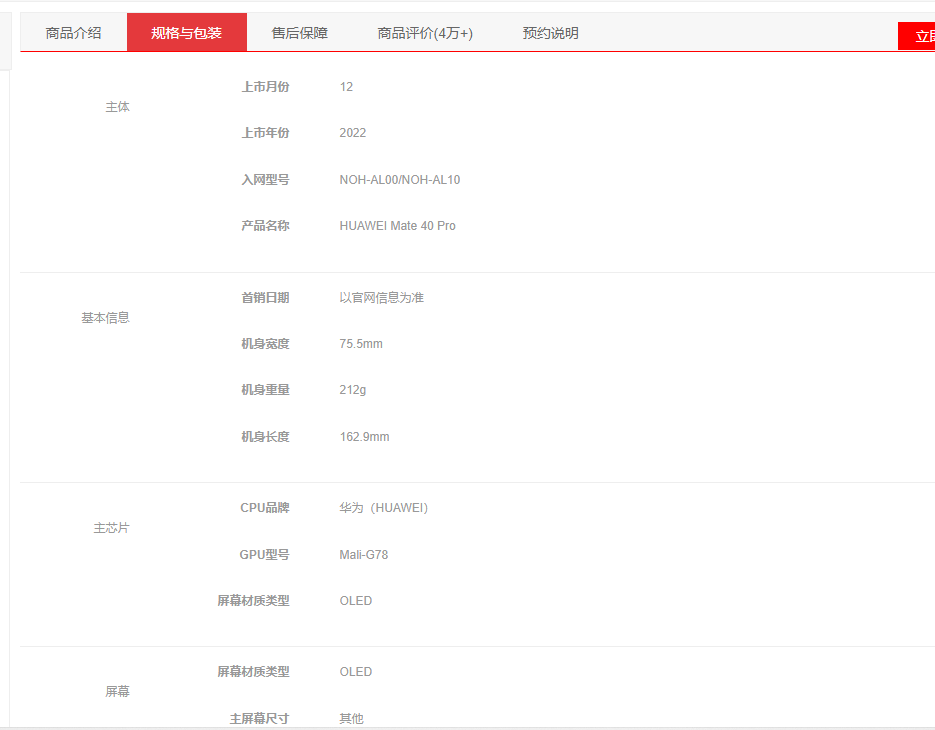Select the 主屏幕尺寸 label

[259, 719]
